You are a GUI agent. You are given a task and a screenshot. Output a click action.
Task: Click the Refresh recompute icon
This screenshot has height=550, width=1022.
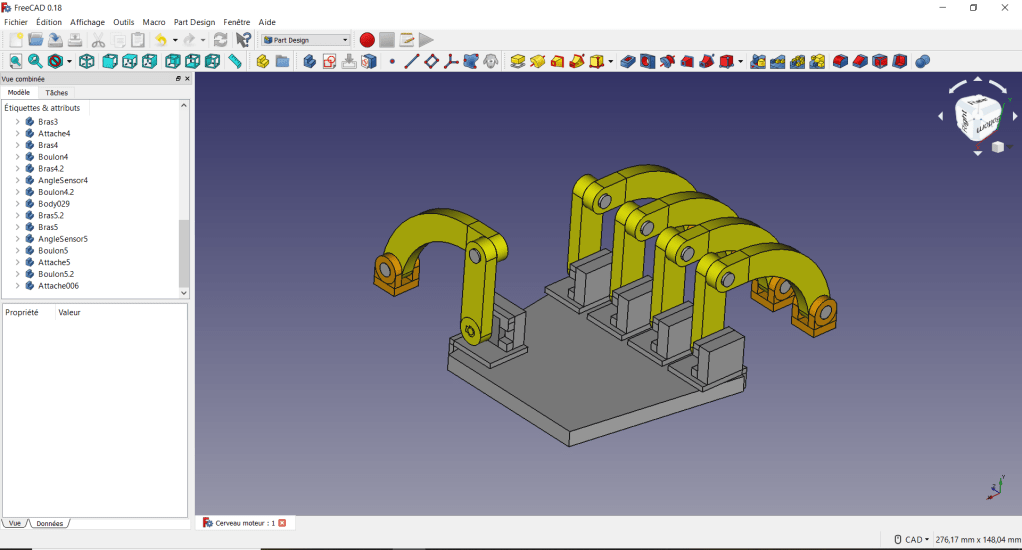[220, 40]
